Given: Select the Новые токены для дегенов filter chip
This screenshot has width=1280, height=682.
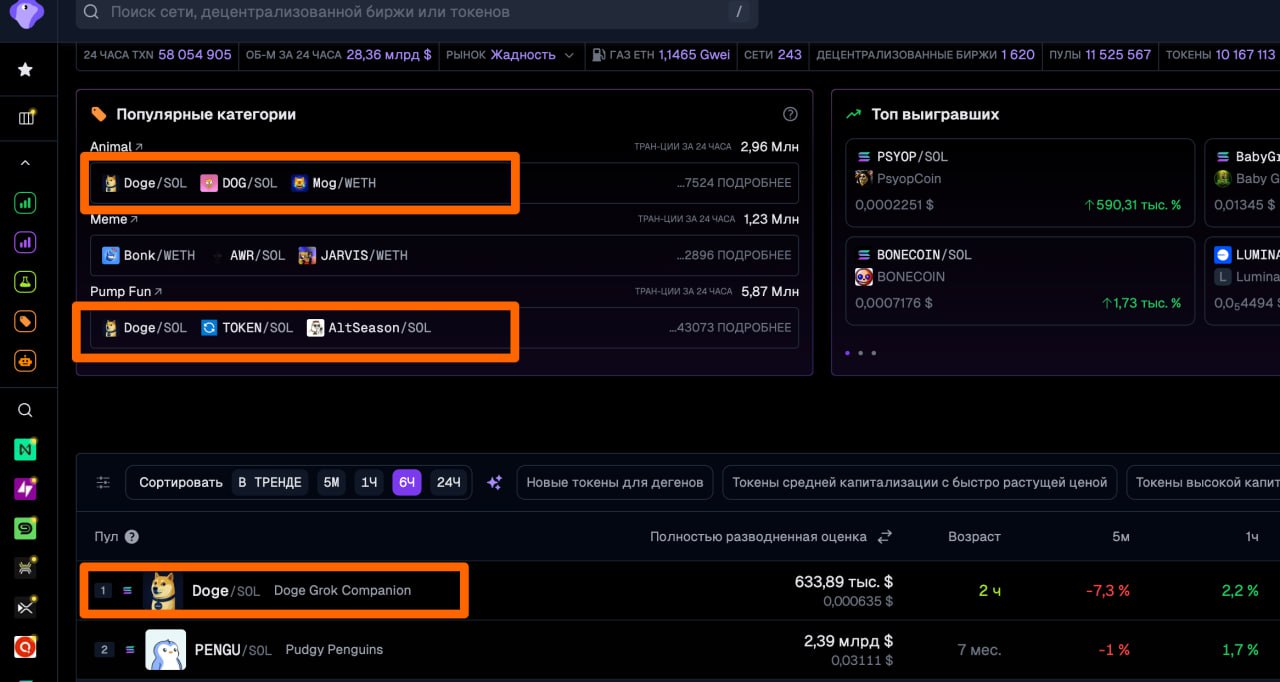Looking at the screenshot, I should 615,482.
